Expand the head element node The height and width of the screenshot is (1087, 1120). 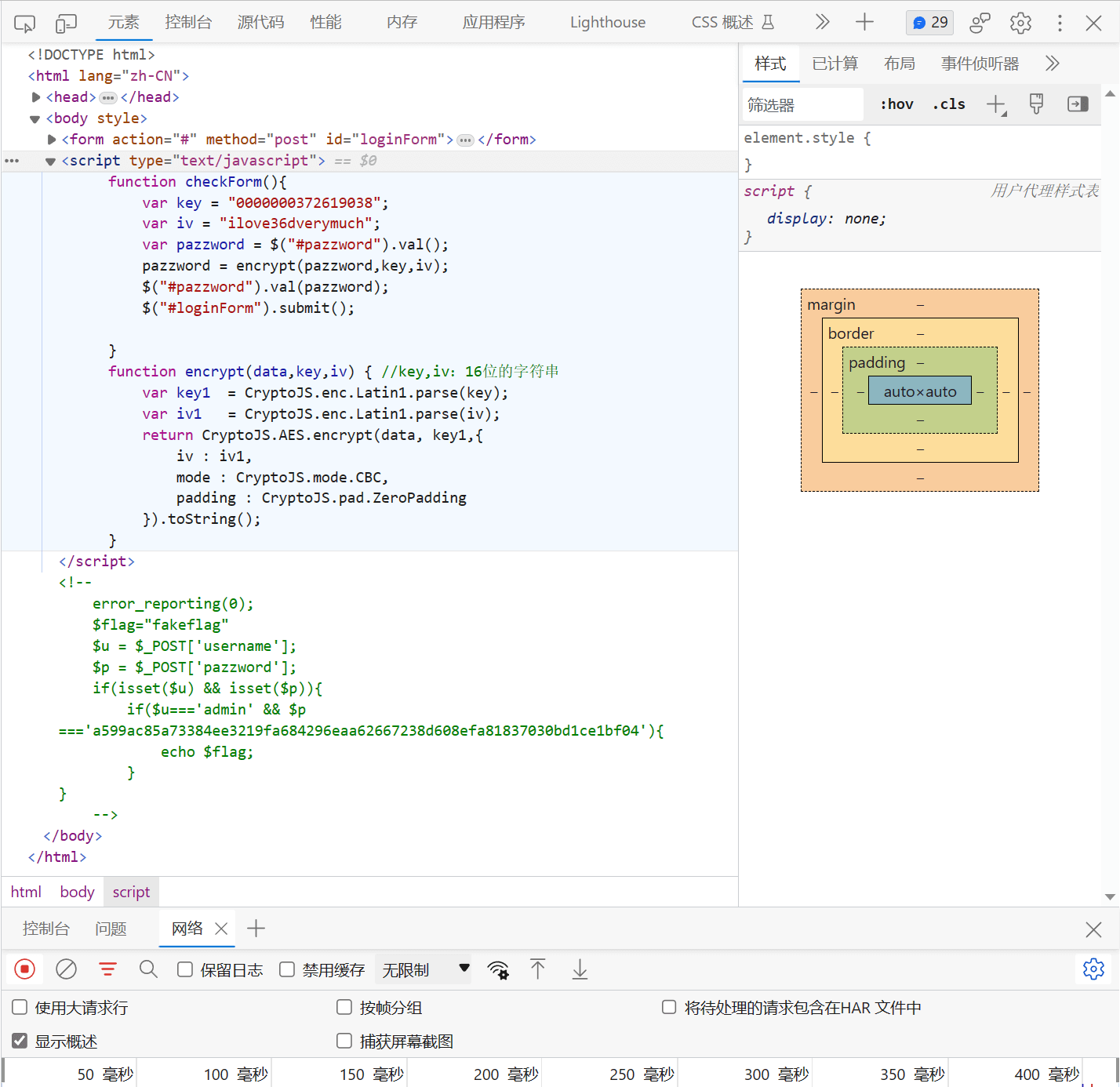(x=35, y=97)
